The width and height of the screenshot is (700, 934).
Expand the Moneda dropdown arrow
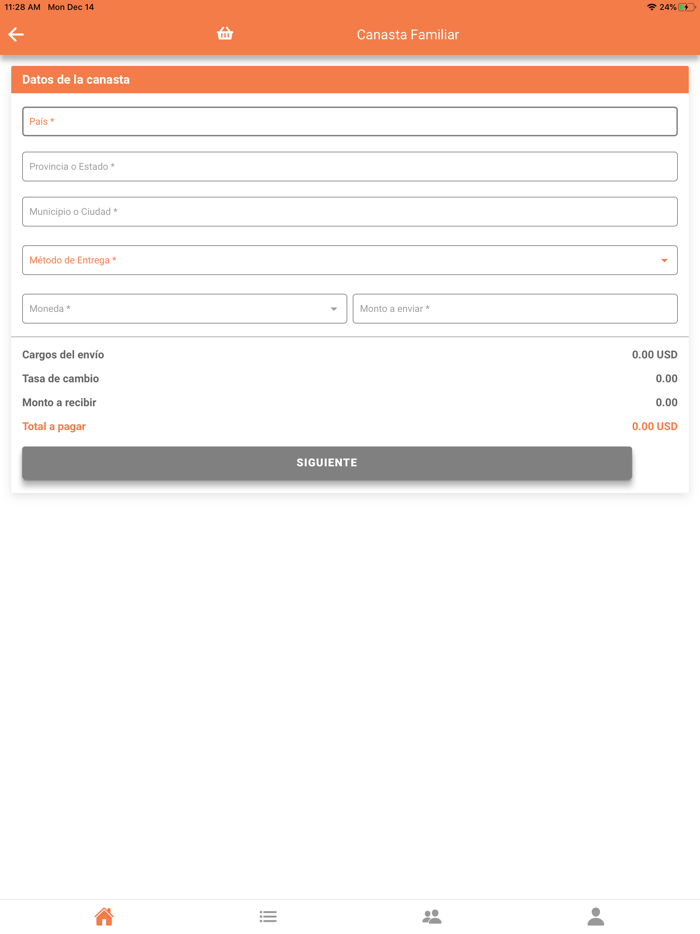point(334,309)
